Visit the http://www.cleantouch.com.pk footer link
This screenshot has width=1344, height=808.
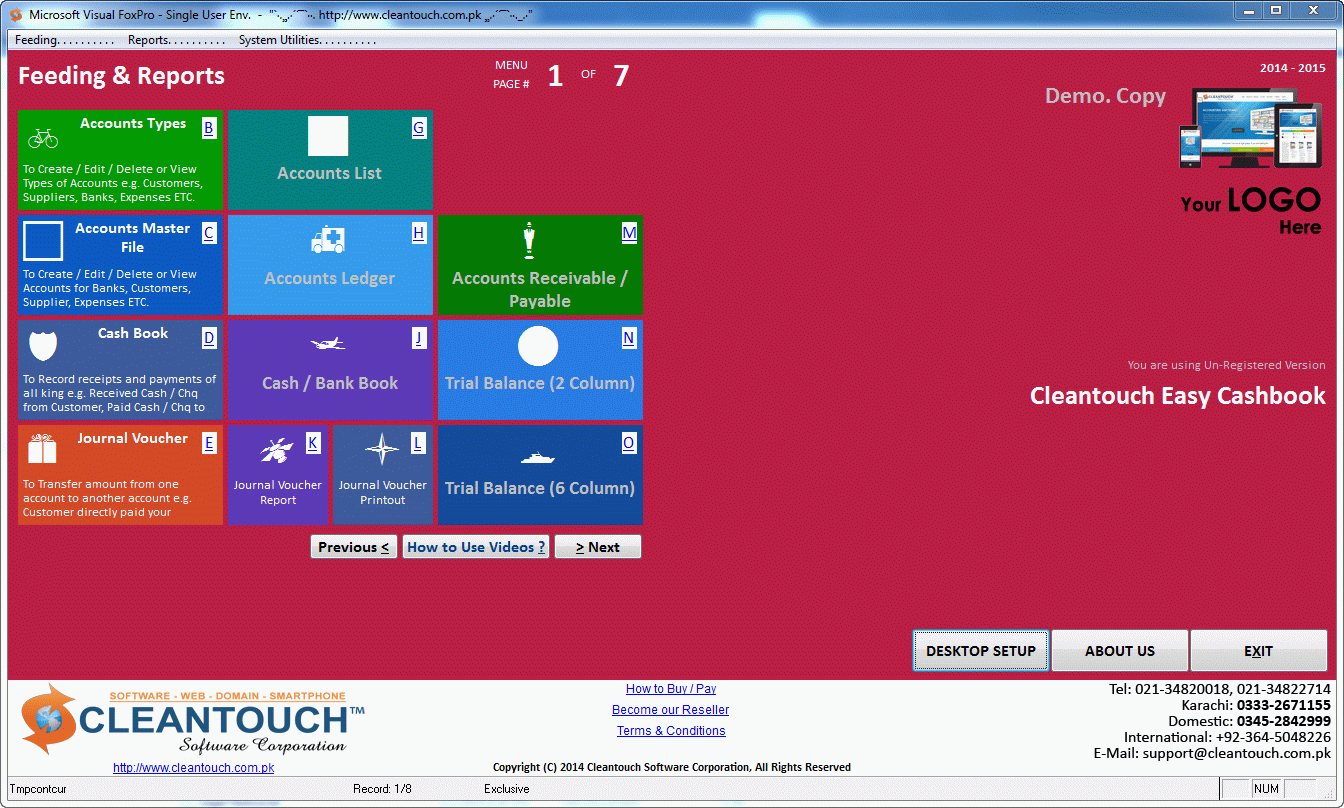pos(194,768)
